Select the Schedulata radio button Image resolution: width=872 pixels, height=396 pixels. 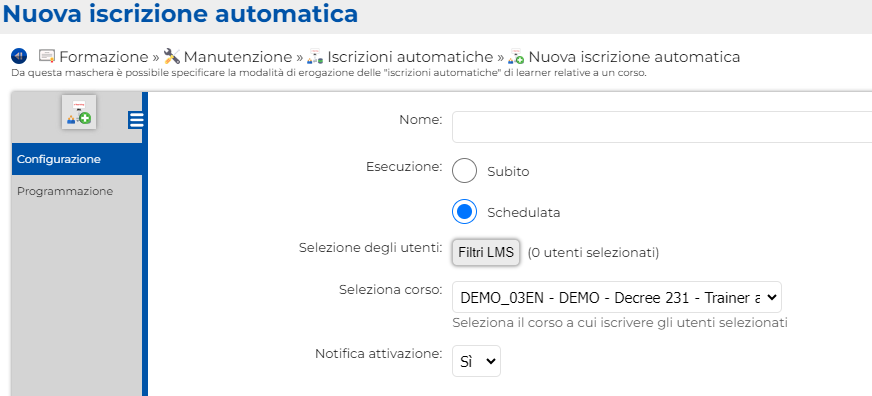click(464, 212)
